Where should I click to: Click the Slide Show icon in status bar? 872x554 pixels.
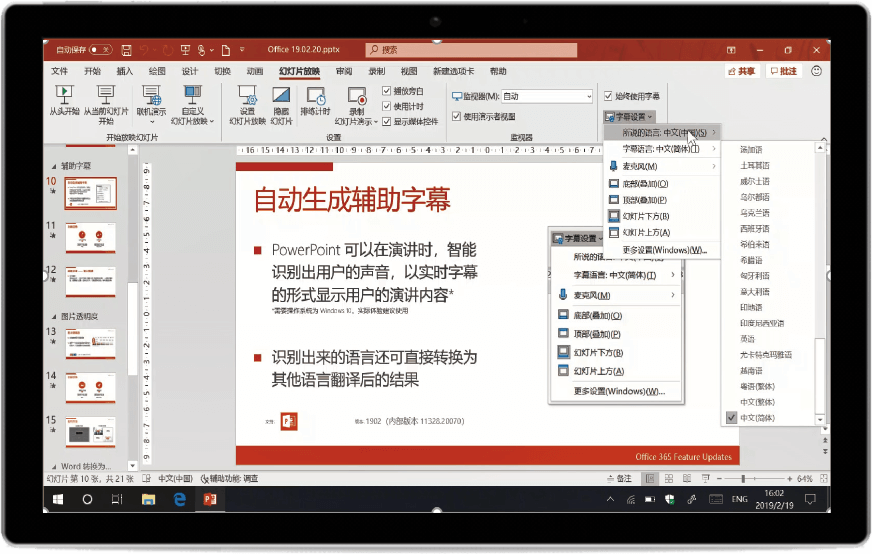706,478
